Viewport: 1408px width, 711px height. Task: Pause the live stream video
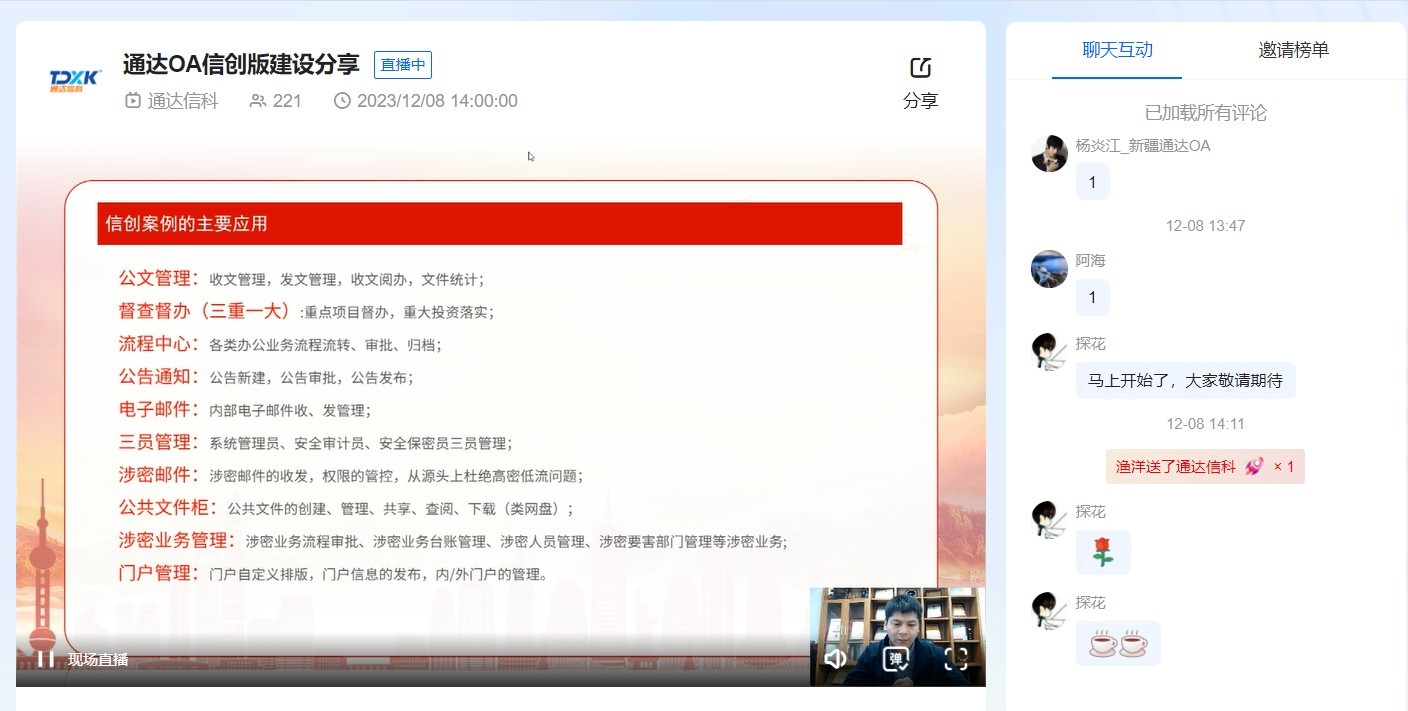click(45, 659)
